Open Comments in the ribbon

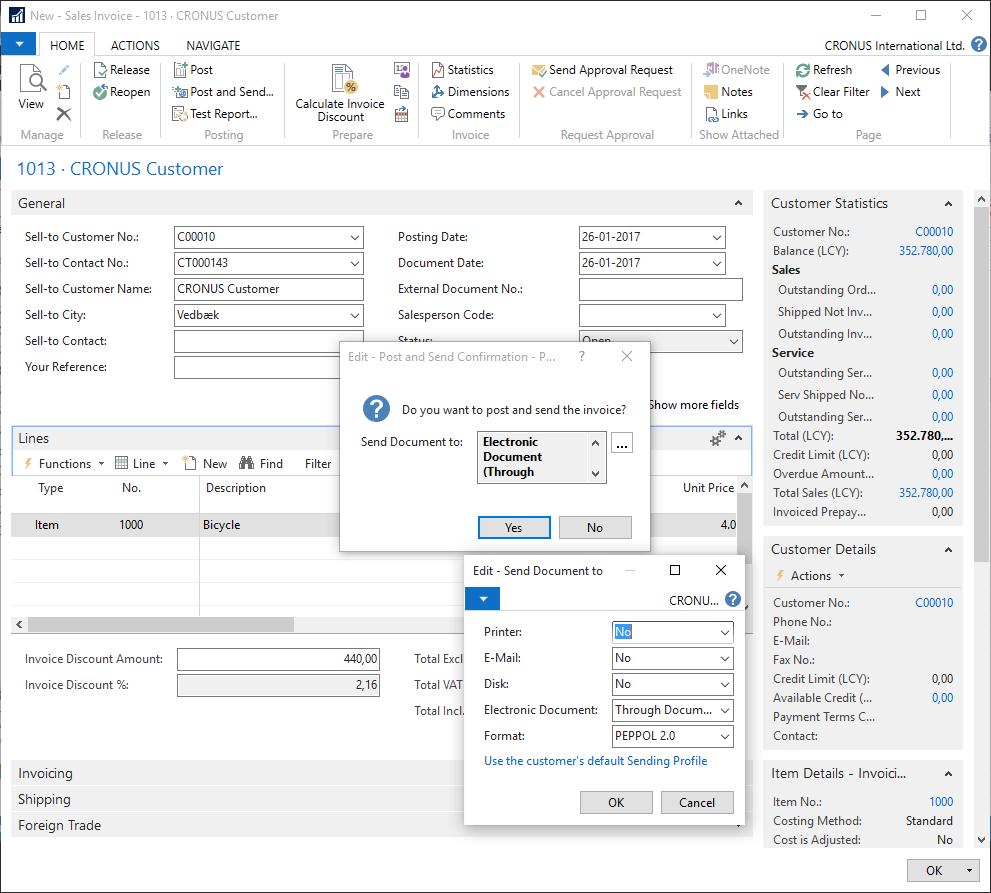[468, 114]
